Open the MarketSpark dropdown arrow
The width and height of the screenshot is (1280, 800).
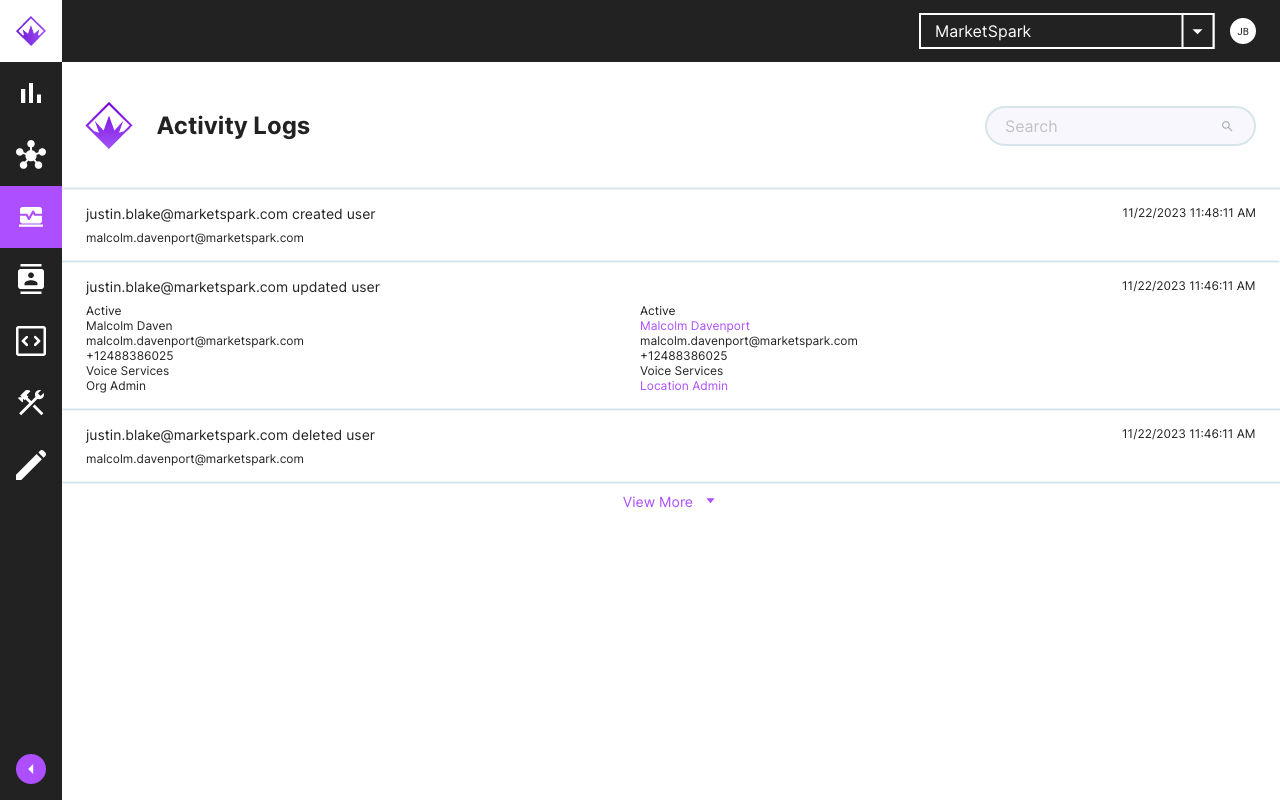click(x=1198, y=31)
